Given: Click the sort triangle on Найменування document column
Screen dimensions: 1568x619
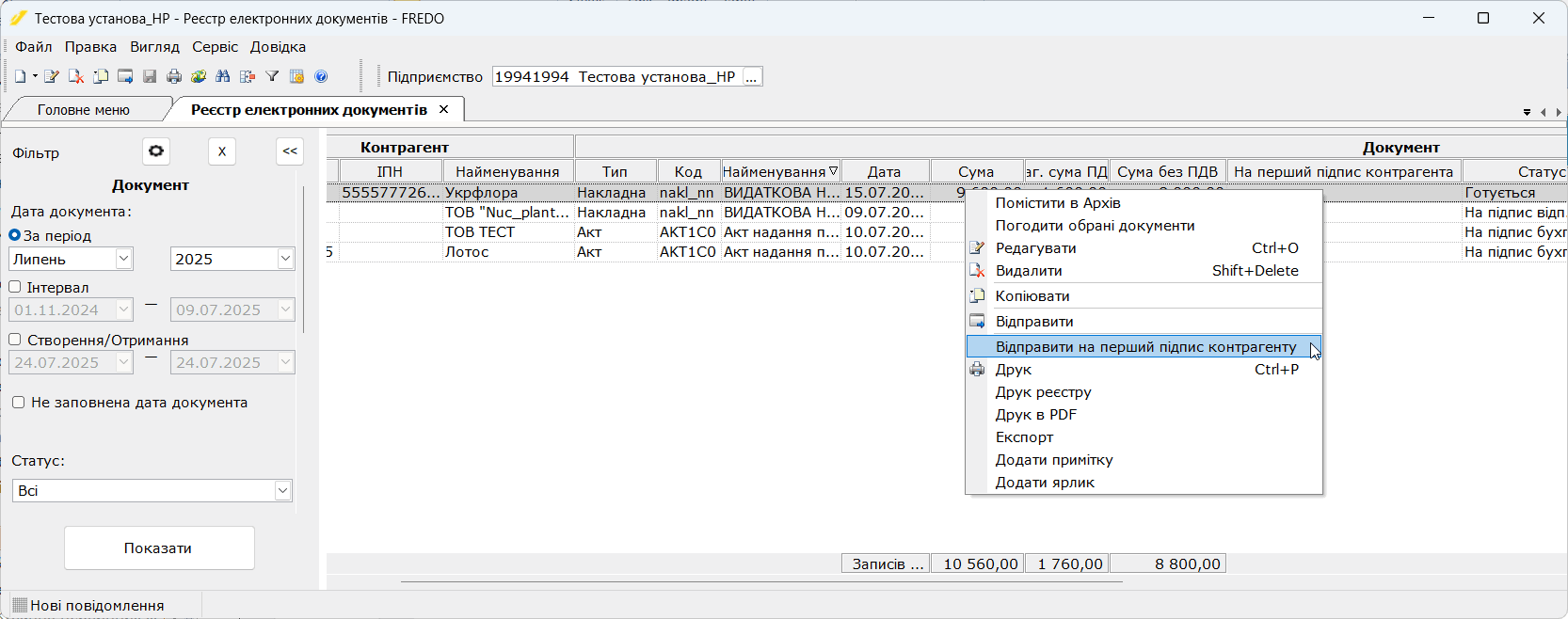Looking at the screenshot, I should click(833, 171).
